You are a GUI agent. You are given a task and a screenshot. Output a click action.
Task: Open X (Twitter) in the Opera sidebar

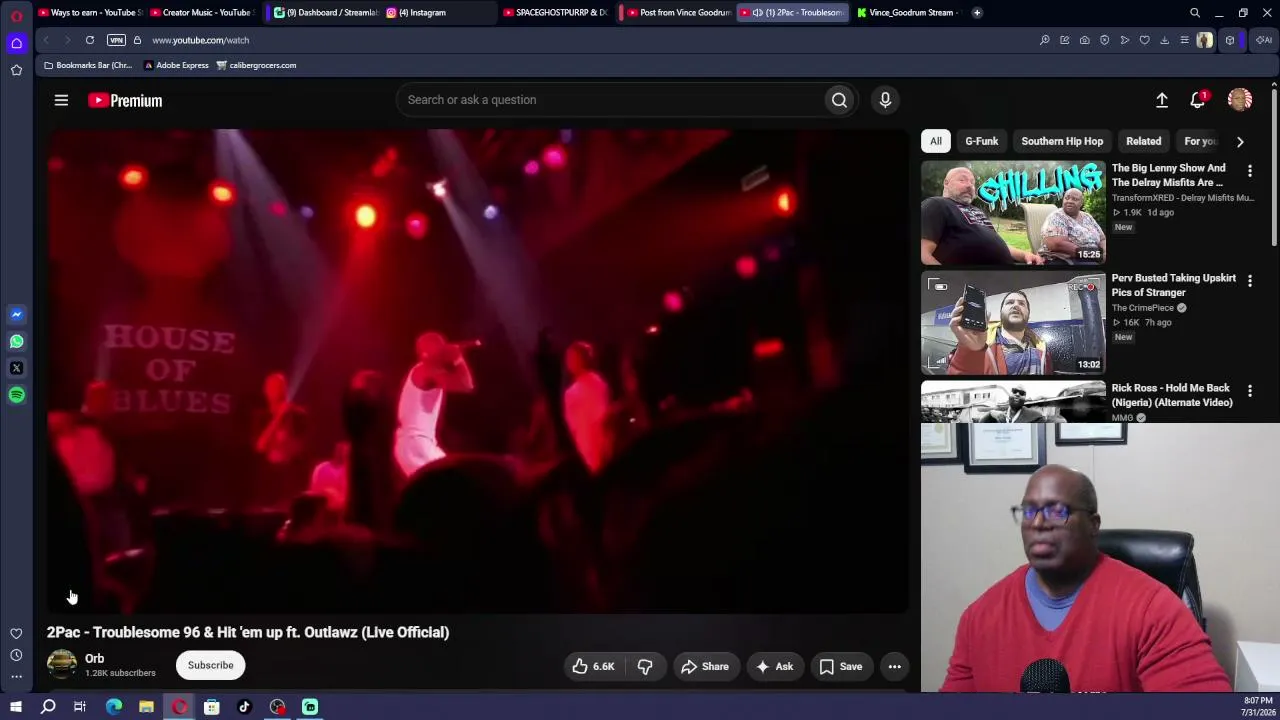point(16,368)
